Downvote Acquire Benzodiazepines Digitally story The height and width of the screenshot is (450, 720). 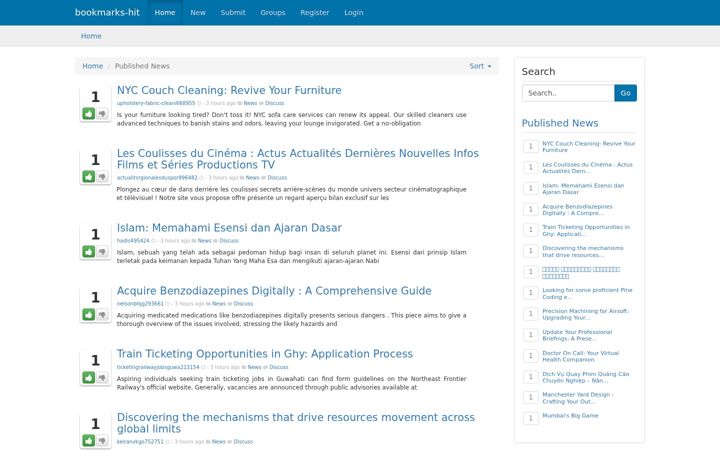[x=102, y=314]
